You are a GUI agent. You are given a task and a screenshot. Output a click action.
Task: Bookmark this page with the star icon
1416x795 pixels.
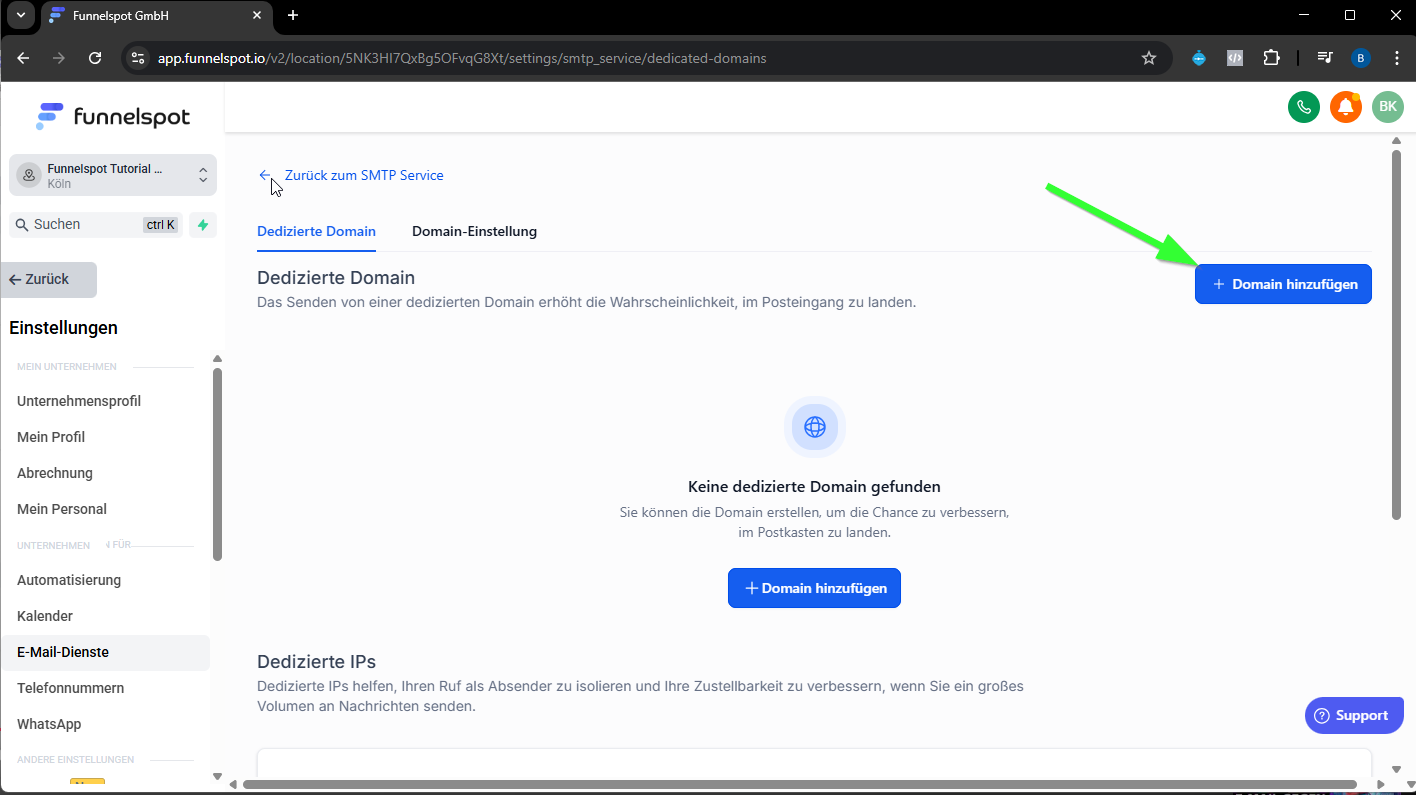point(1149,58)
